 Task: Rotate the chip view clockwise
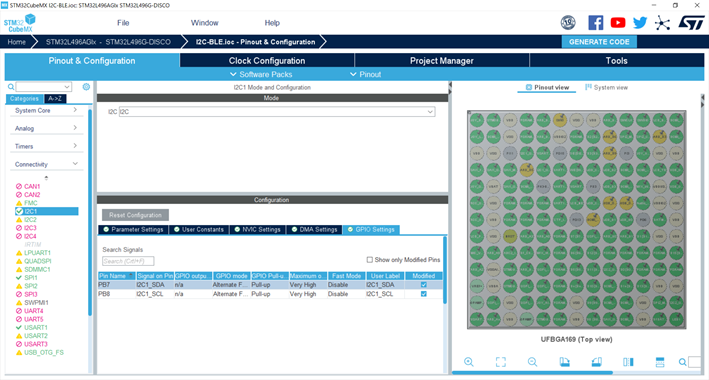(564, 361)
